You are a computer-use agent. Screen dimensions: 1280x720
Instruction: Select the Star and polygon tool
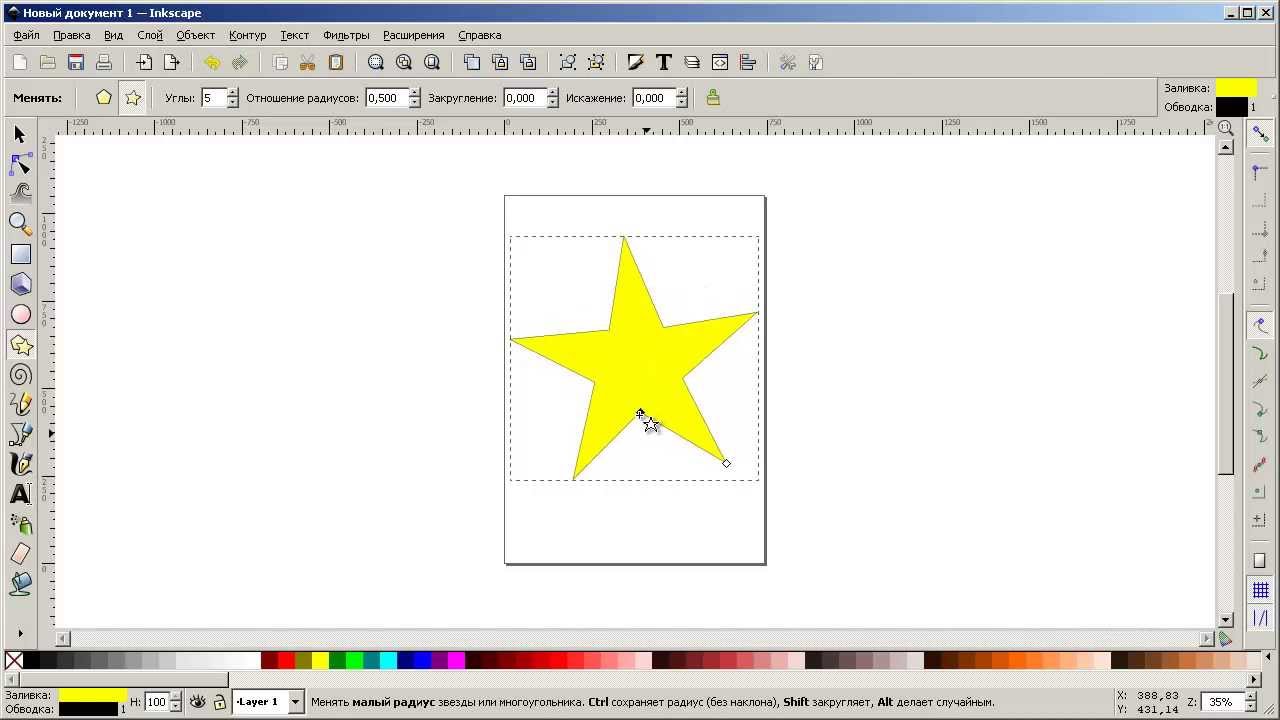[20, 345]
